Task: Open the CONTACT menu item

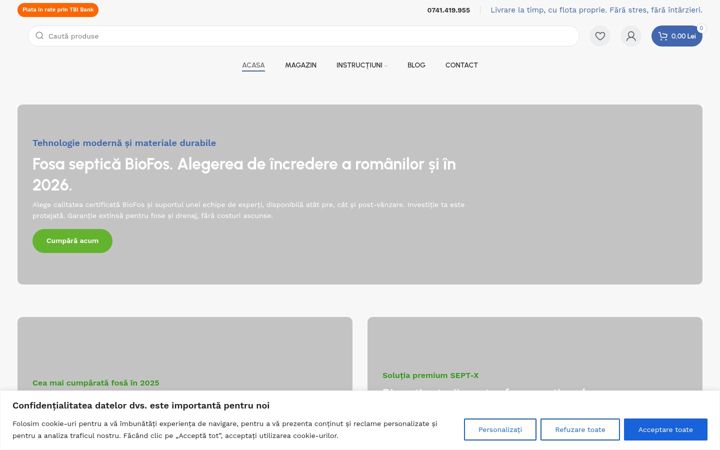Action: tap(461, 65)
